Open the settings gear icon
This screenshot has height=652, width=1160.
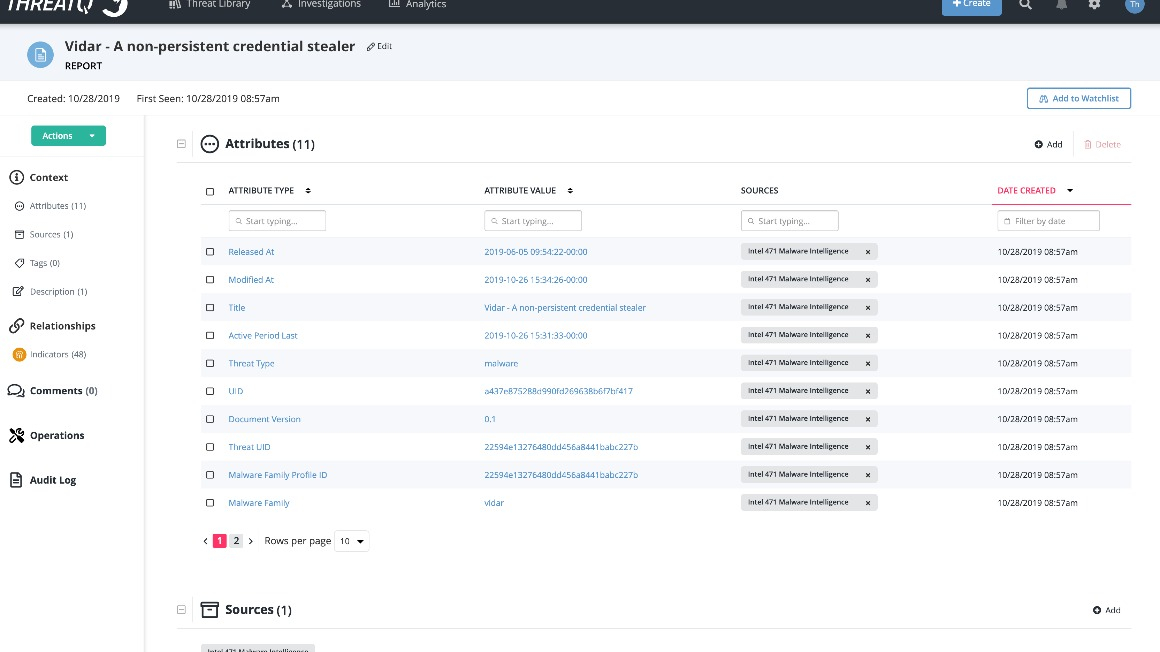click(x=1094, y=5)
